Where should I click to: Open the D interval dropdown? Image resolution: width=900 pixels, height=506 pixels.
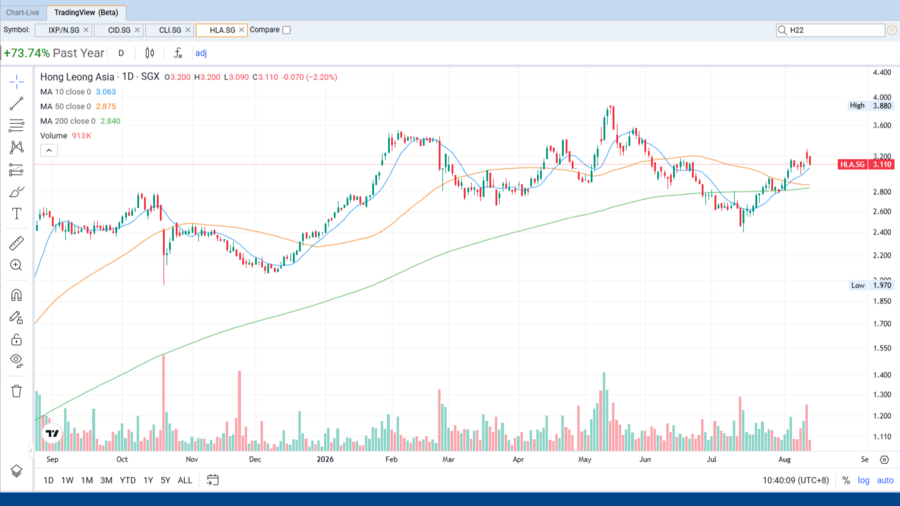coord(121,53)
